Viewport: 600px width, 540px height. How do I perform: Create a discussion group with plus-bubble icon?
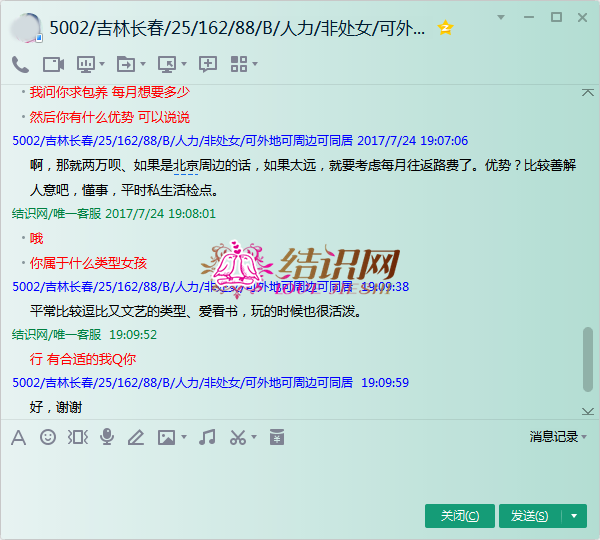tap(208, 64)
